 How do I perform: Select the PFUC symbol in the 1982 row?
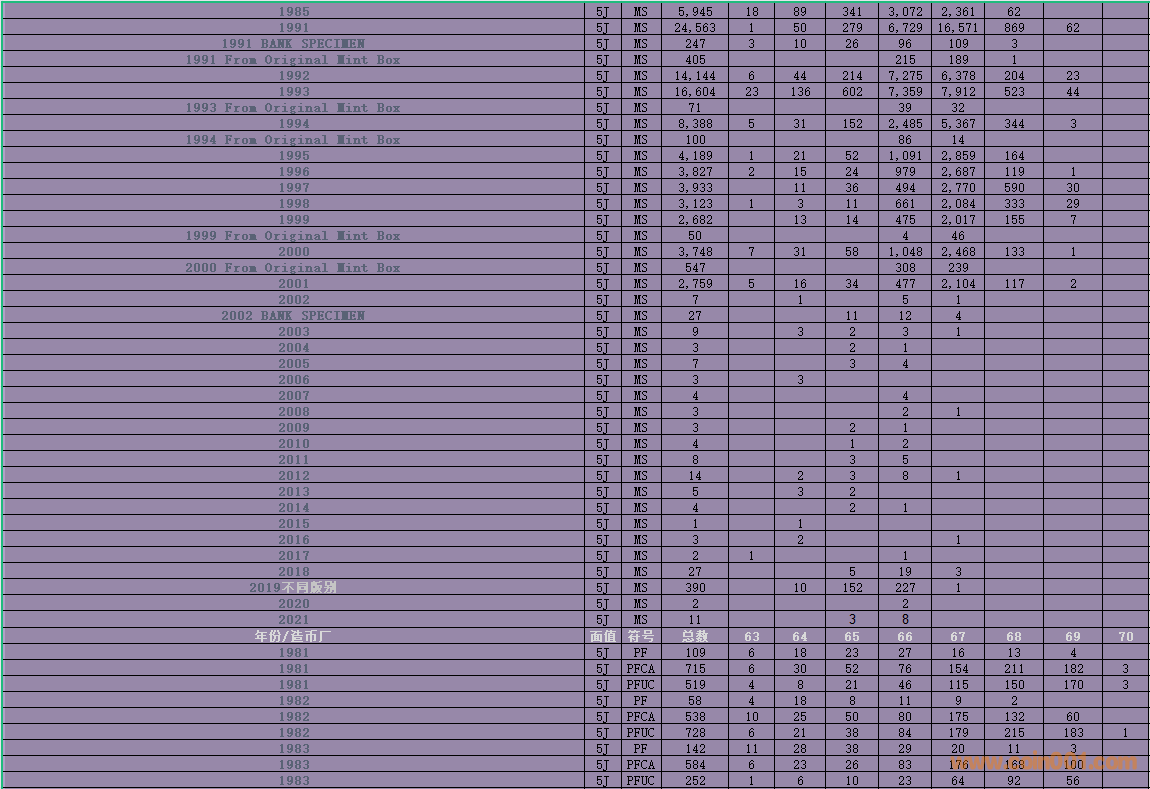pos(640,733)
